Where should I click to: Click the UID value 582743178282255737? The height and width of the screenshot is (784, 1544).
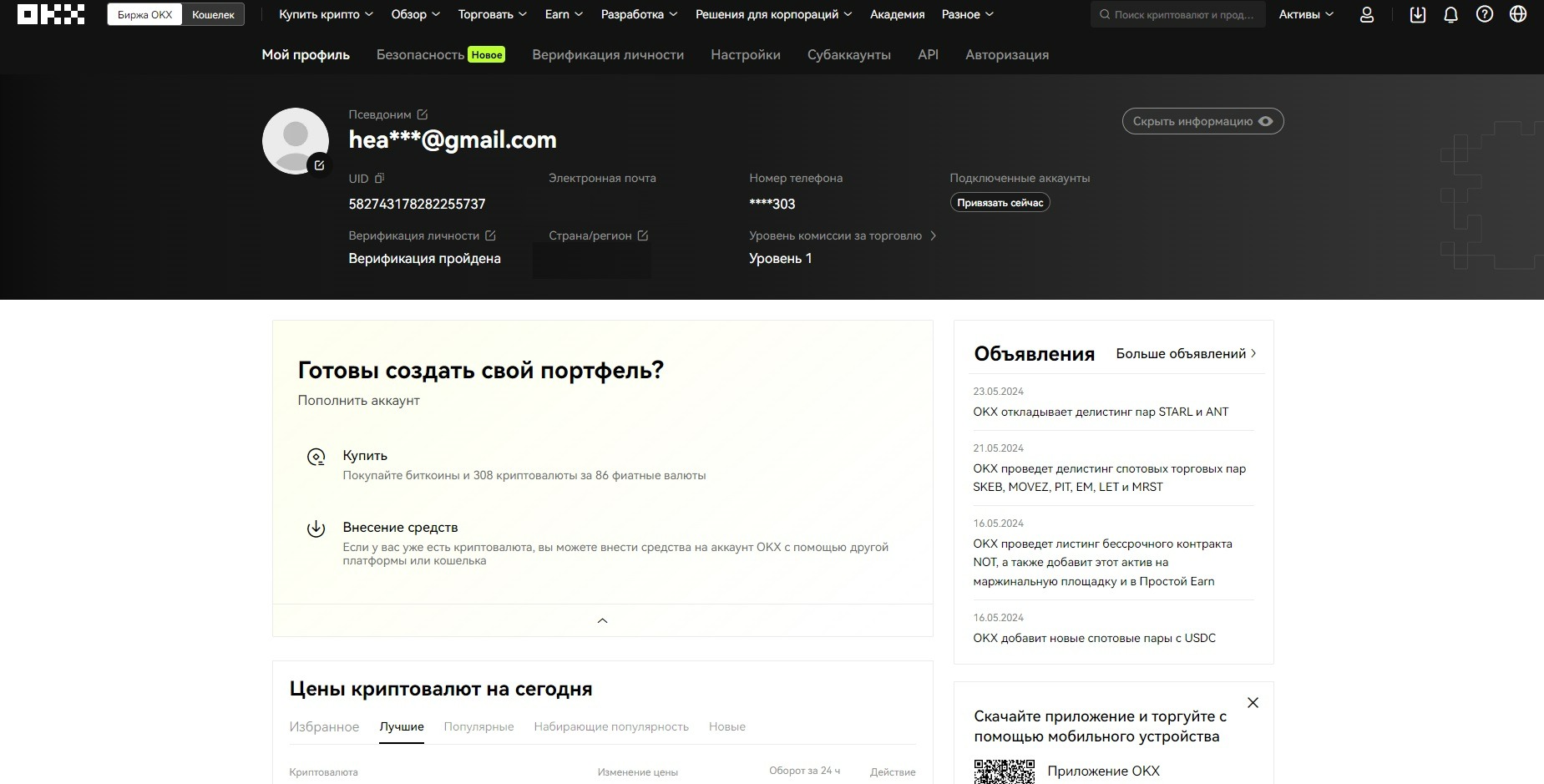[x=417, y=204]
